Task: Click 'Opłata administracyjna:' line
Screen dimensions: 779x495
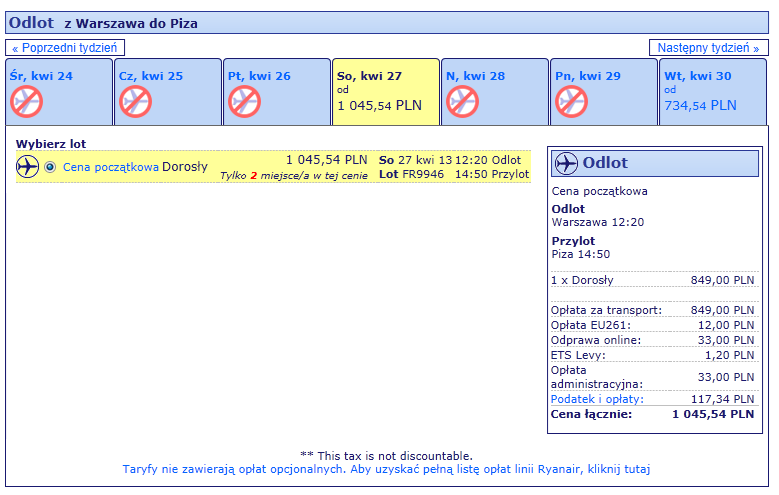Action: point(654,377)
